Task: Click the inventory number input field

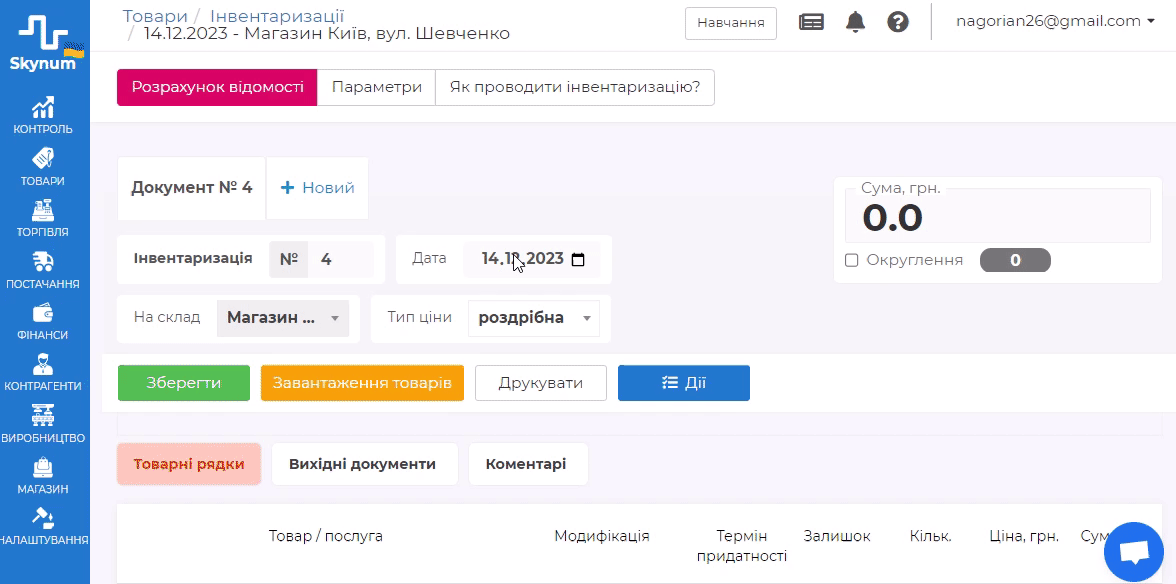Action: click(340, 259)
